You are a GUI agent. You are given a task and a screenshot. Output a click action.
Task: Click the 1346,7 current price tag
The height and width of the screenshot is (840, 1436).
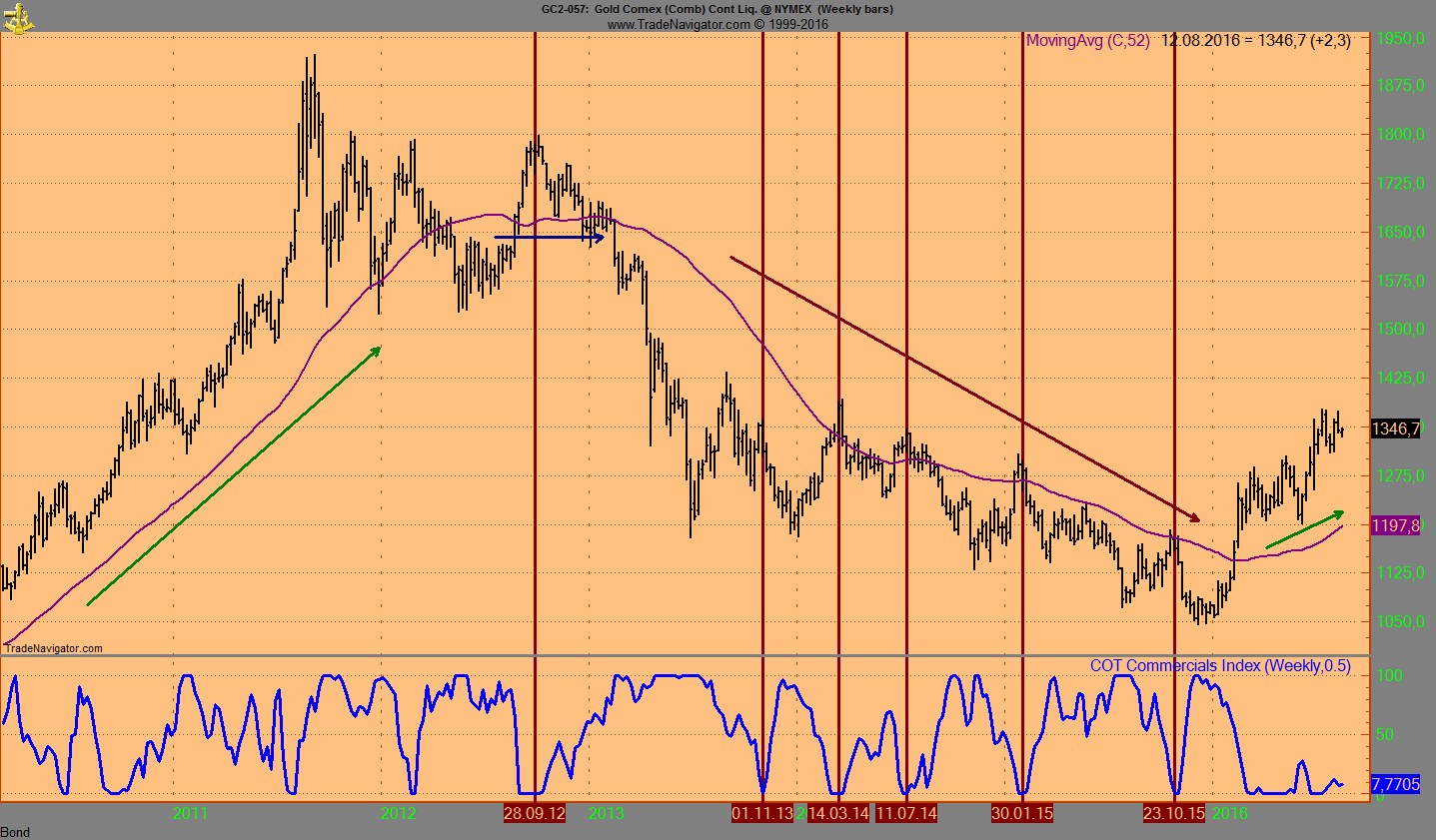(1395, 428)
